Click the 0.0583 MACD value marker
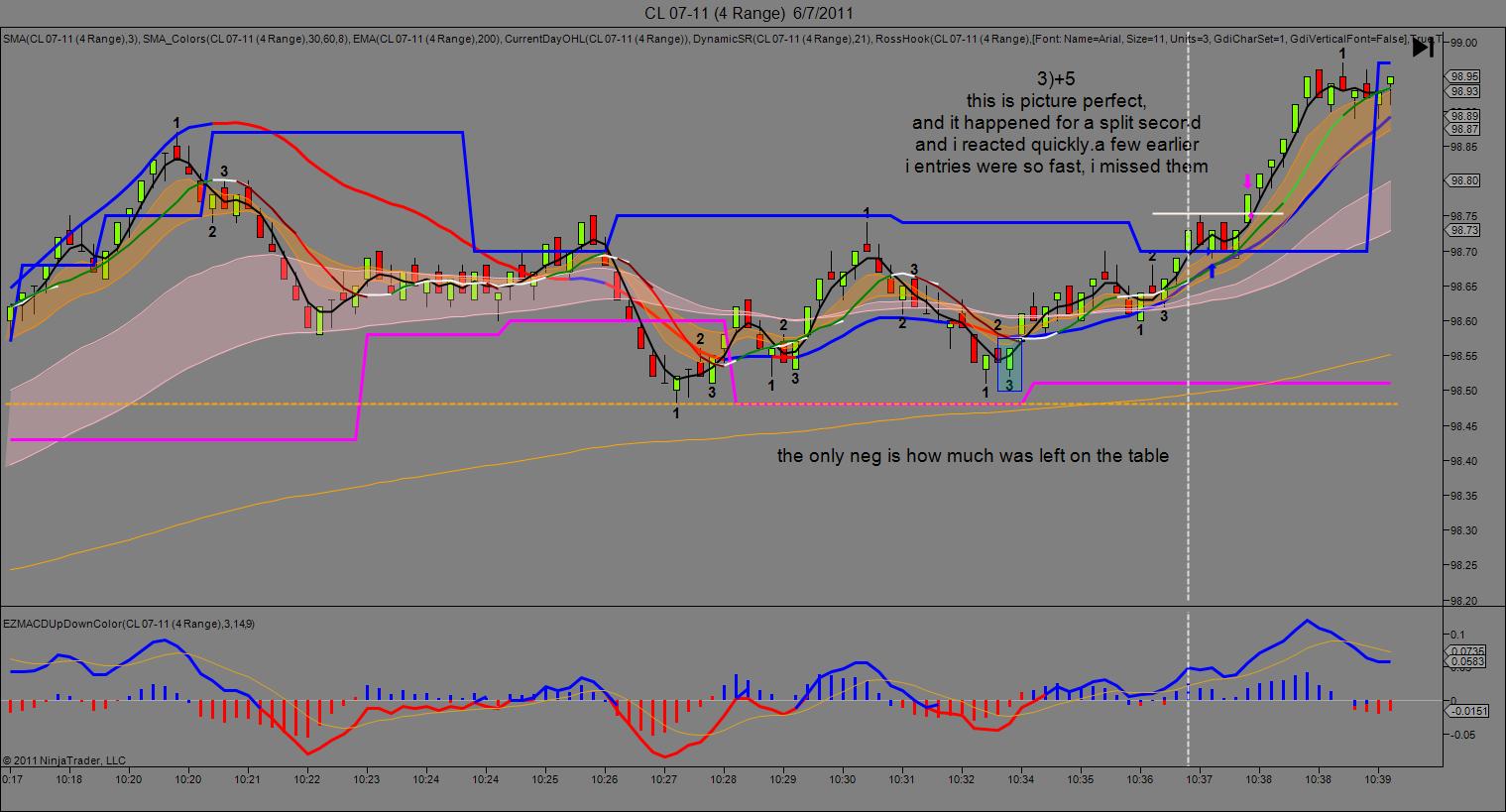This screenshot has height=812, width=1506. click(x=1464, y=660)
